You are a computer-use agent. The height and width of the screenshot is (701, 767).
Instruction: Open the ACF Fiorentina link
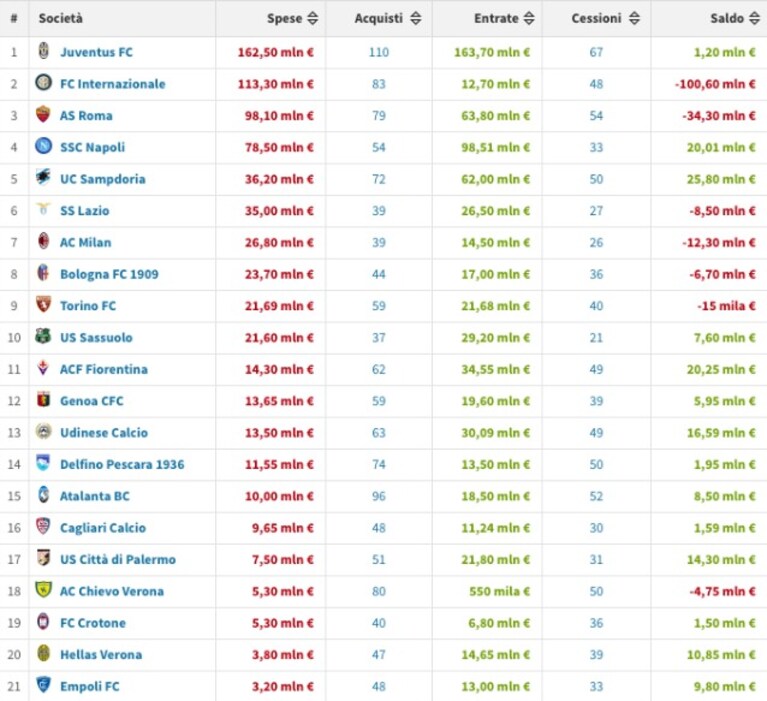point(104,369)
